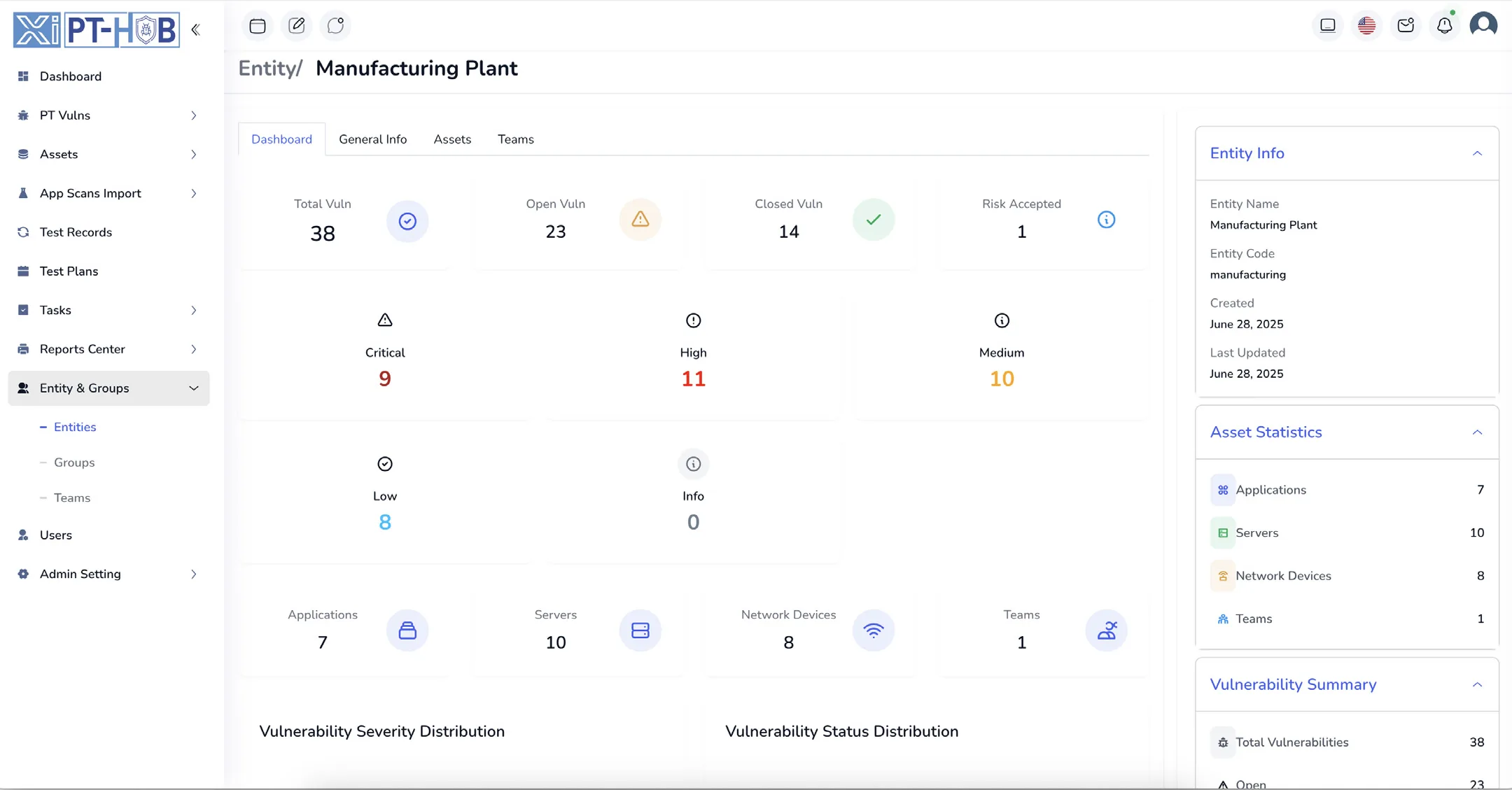Click the Servers row in Asset Statistics
1512x790 pixels.
(x=1347, y=533)
